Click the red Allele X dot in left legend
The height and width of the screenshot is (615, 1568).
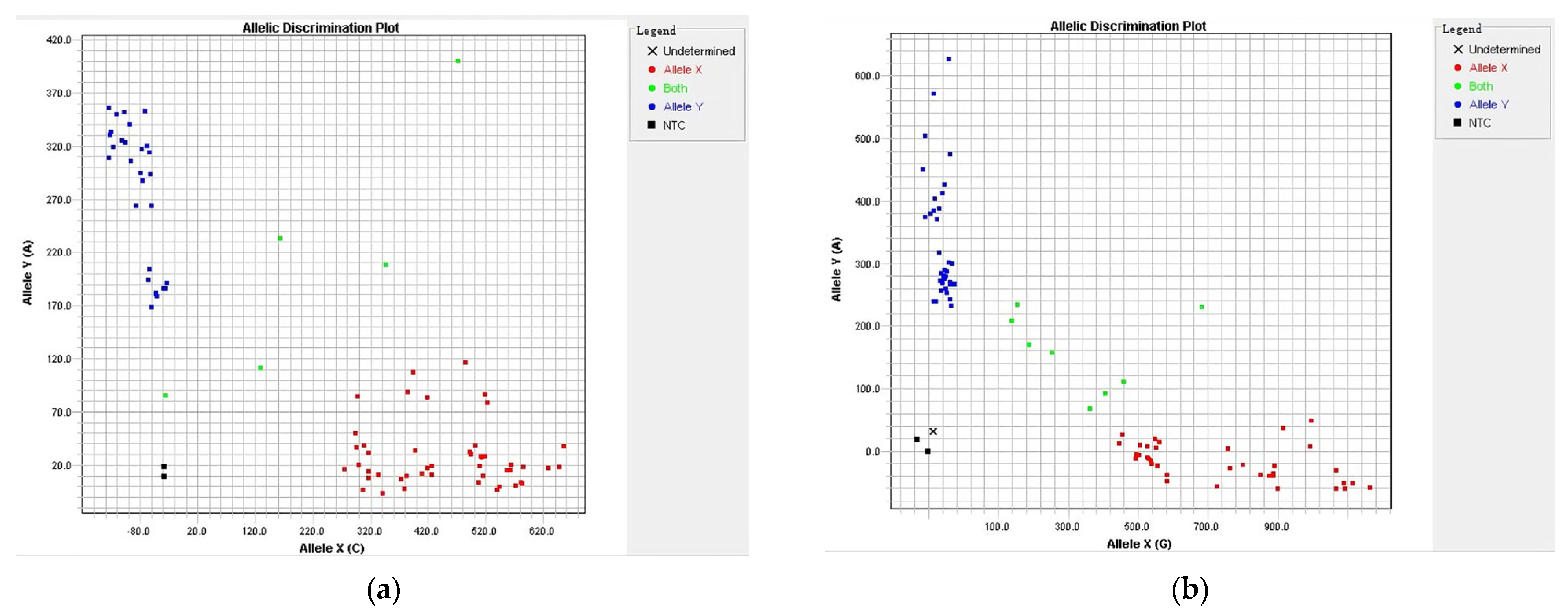(652, 70)
